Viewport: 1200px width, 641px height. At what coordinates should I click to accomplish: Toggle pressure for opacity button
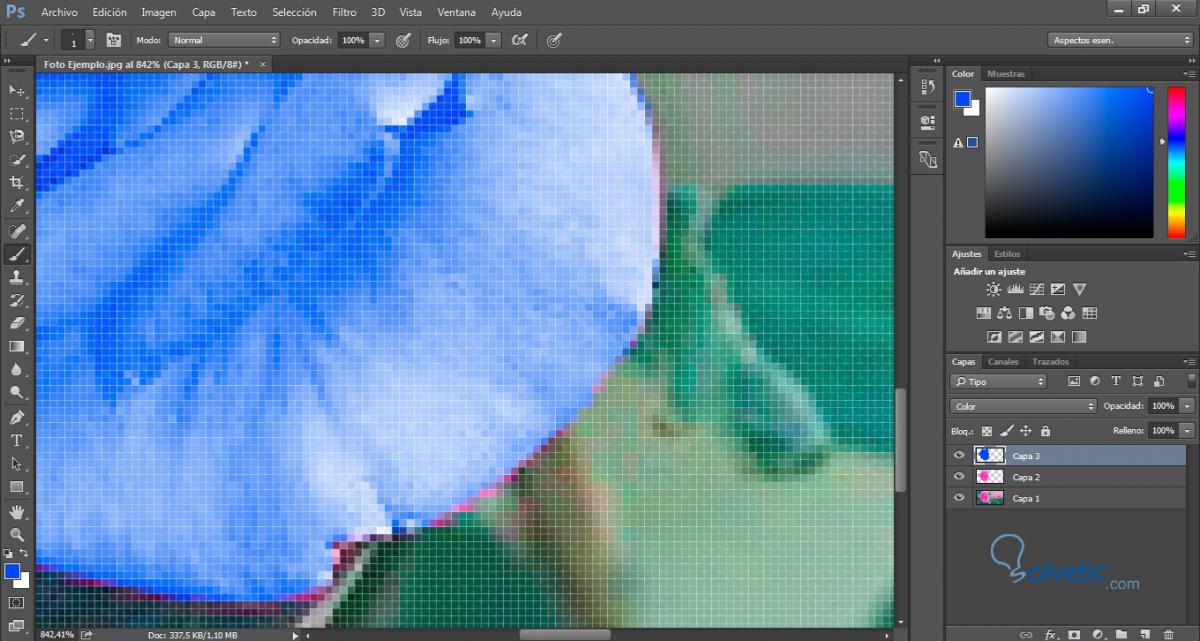point(403,40)
